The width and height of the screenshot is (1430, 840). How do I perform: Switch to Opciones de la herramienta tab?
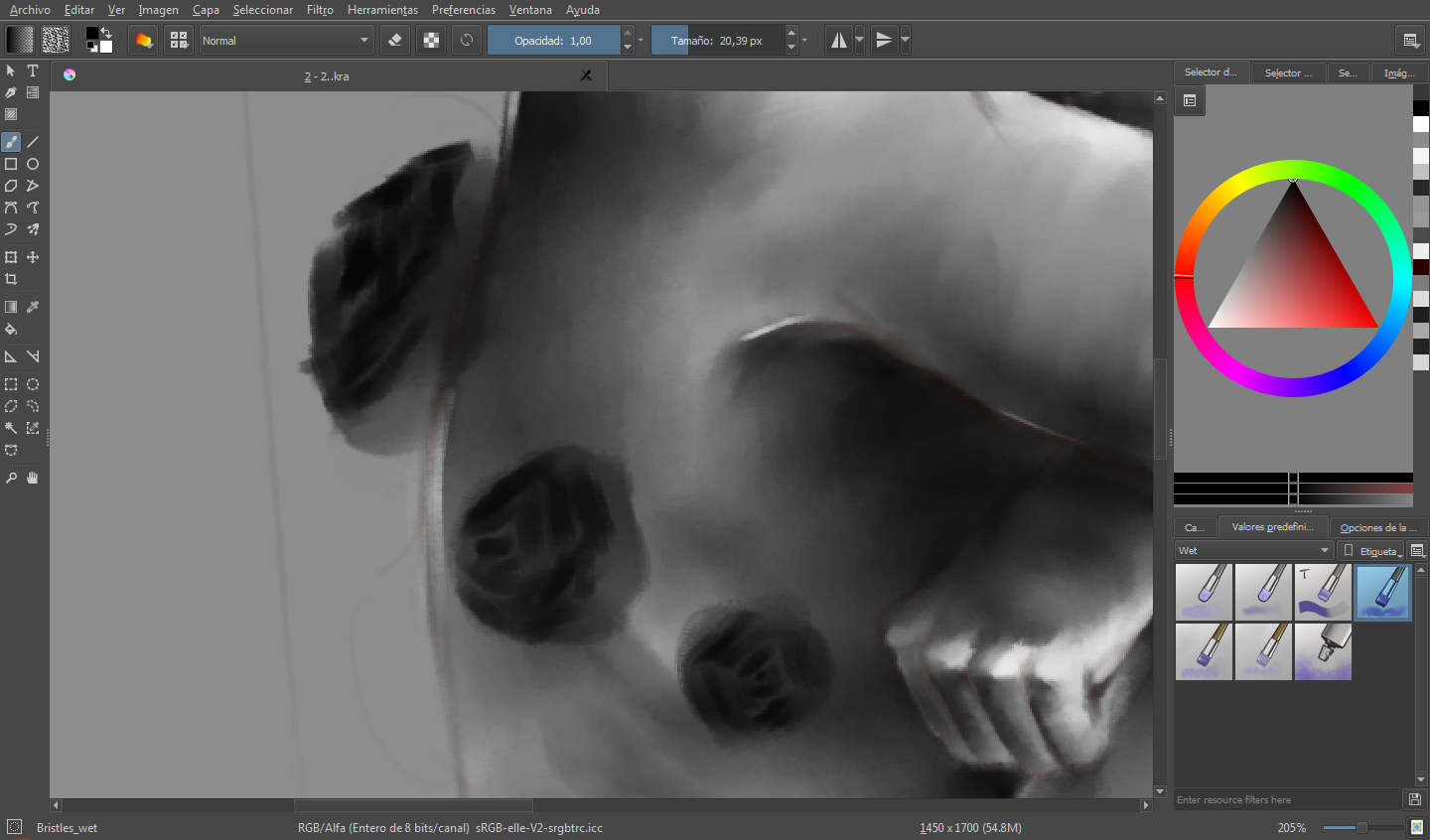pyautogui.click(x=1378, y=527)
